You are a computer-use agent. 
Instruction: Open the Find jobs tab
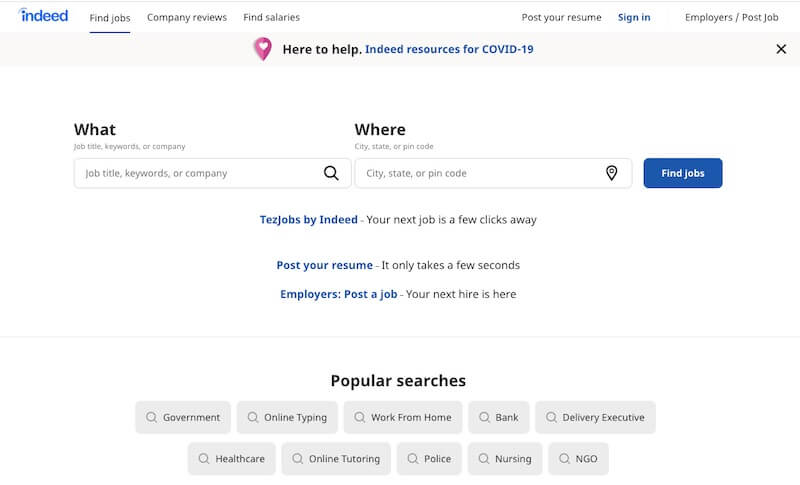[110, 17]
